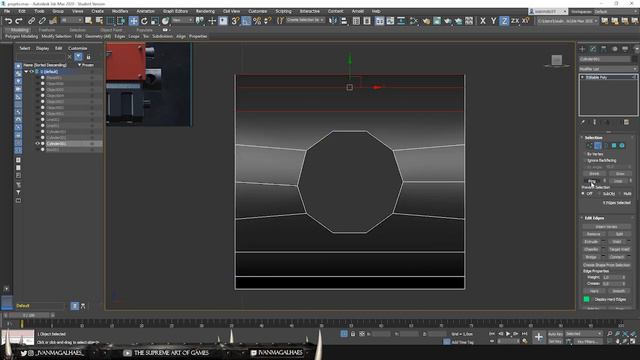
Task: Switch to the Modeling ribbon tab
Action: [x=20, y=30]
